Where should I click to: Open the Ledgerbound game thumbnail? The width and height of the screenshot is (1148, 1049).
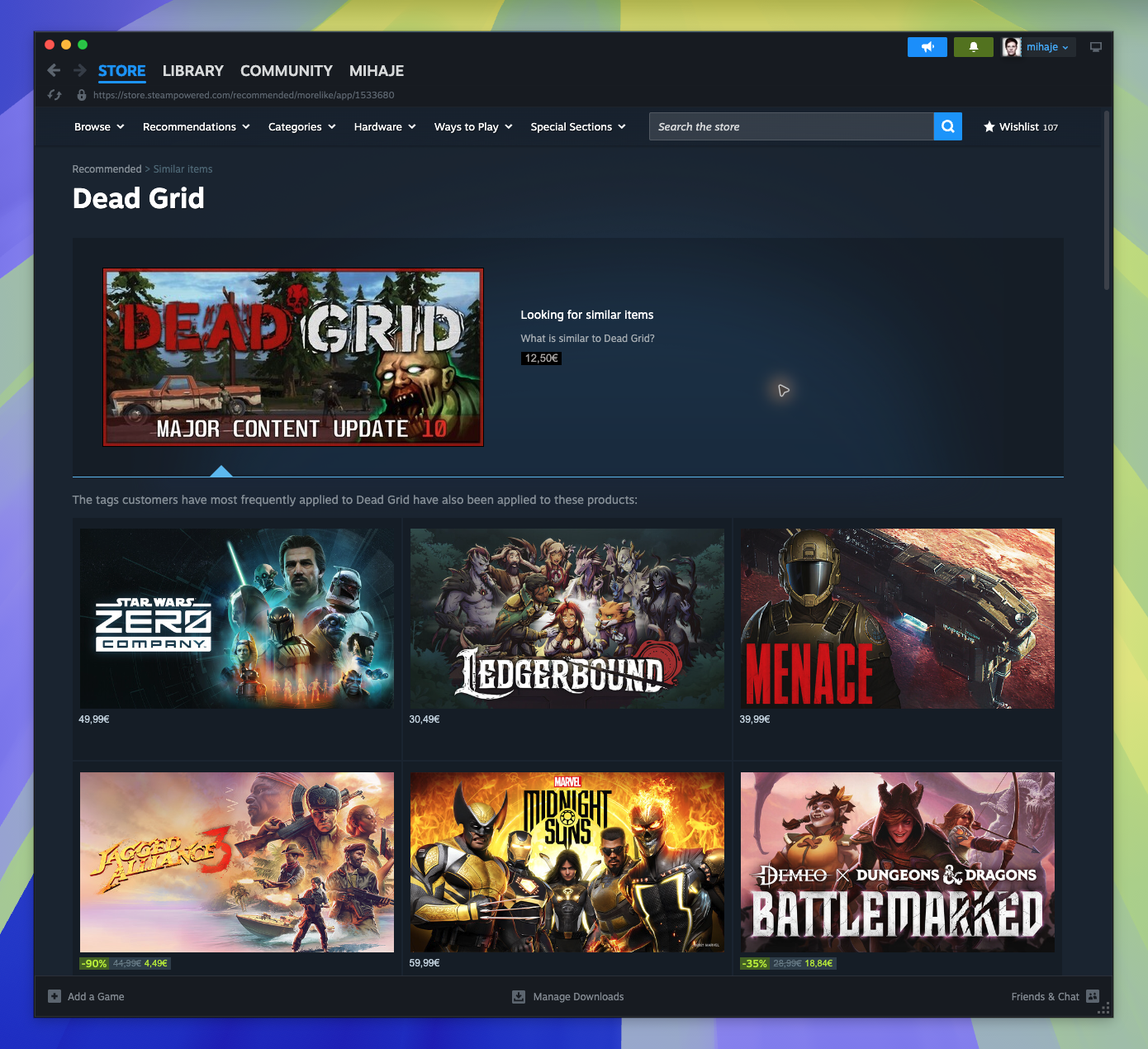click(x=567, y=619)
